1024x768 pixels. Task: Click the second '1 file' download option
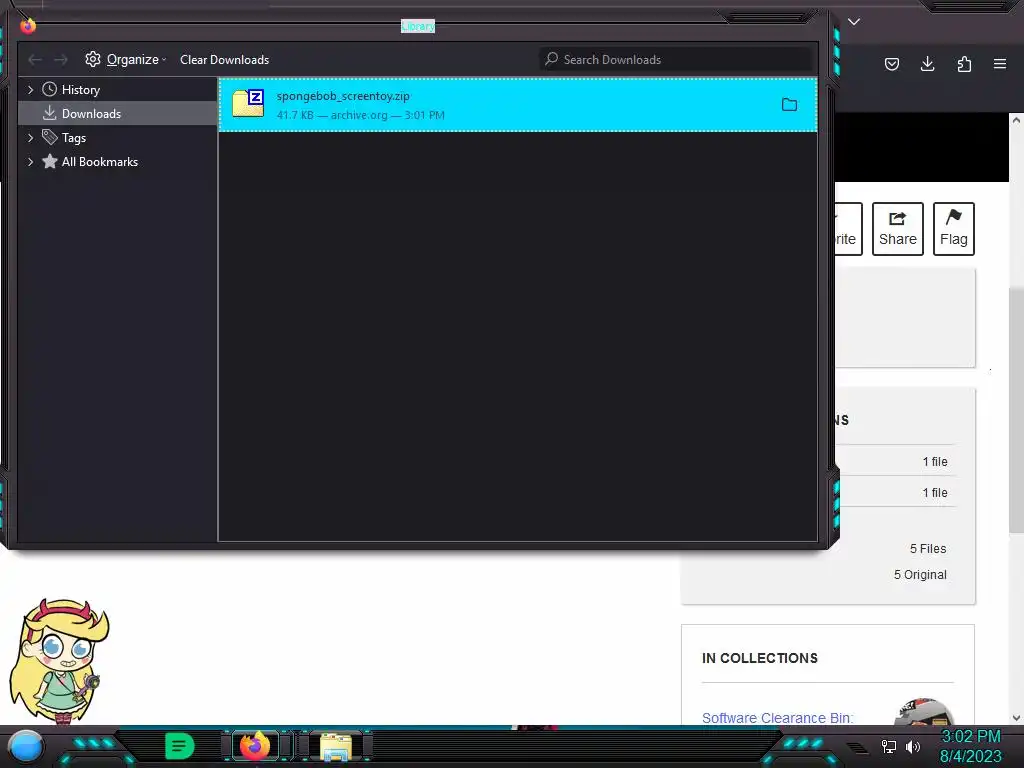tap(935, 493)
